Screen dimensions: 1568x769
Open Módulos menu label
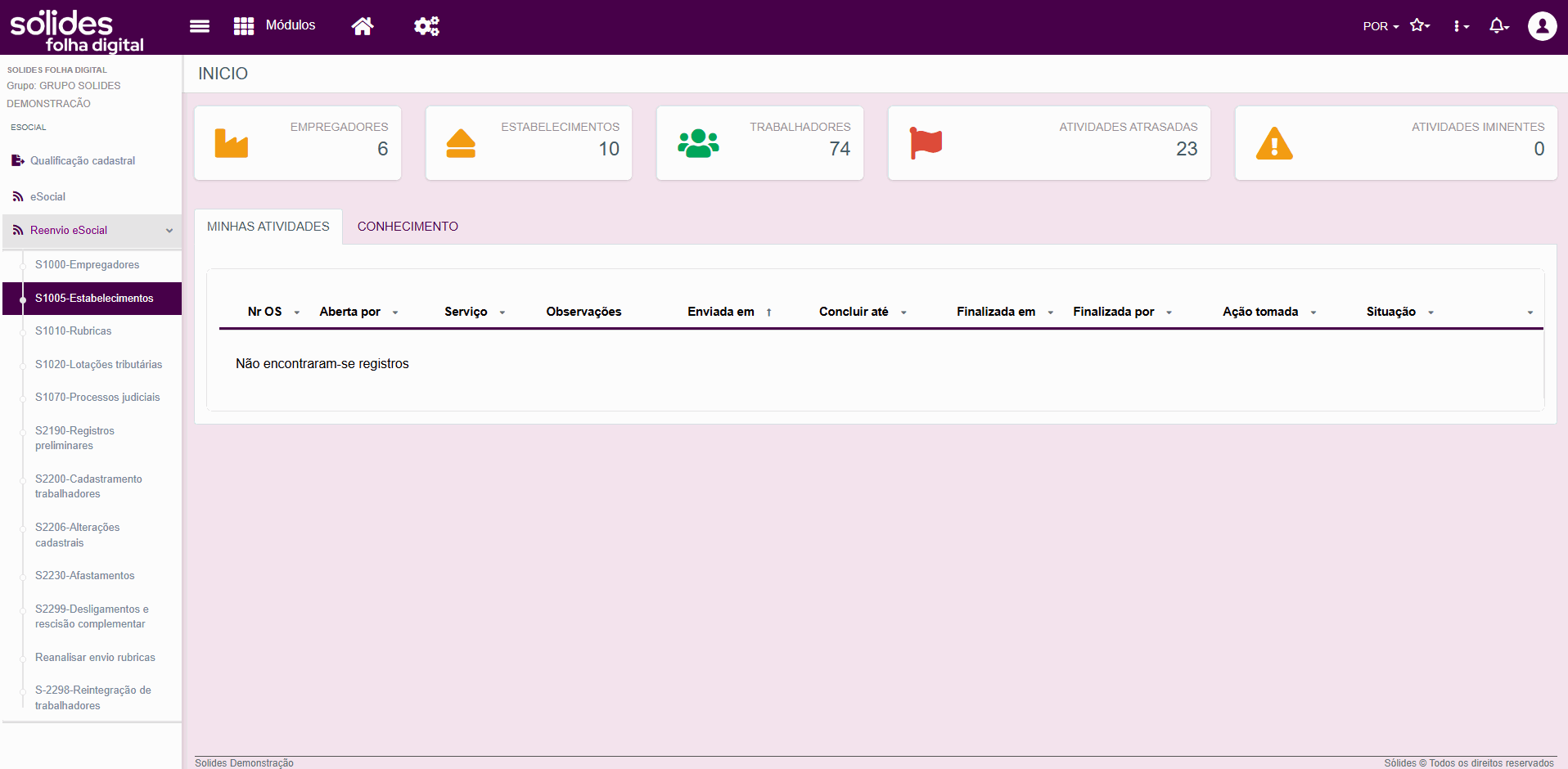[291, 25]
